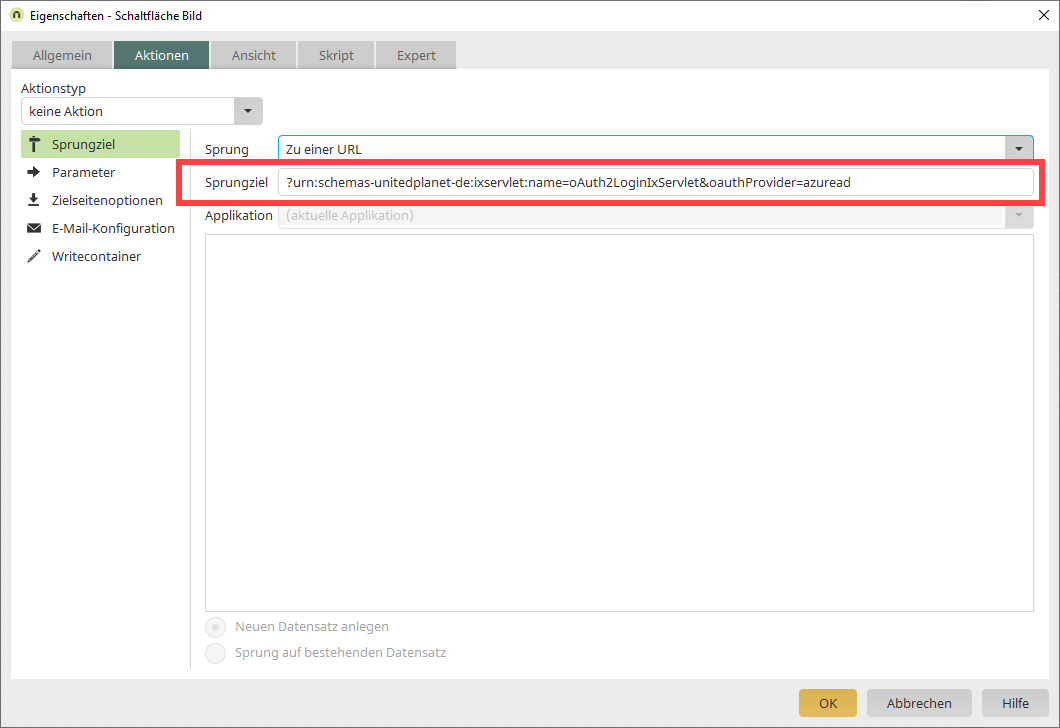Switch to the Allgemein tab
The height and width of the screenshot is (728, 1060).
point(62,55)
